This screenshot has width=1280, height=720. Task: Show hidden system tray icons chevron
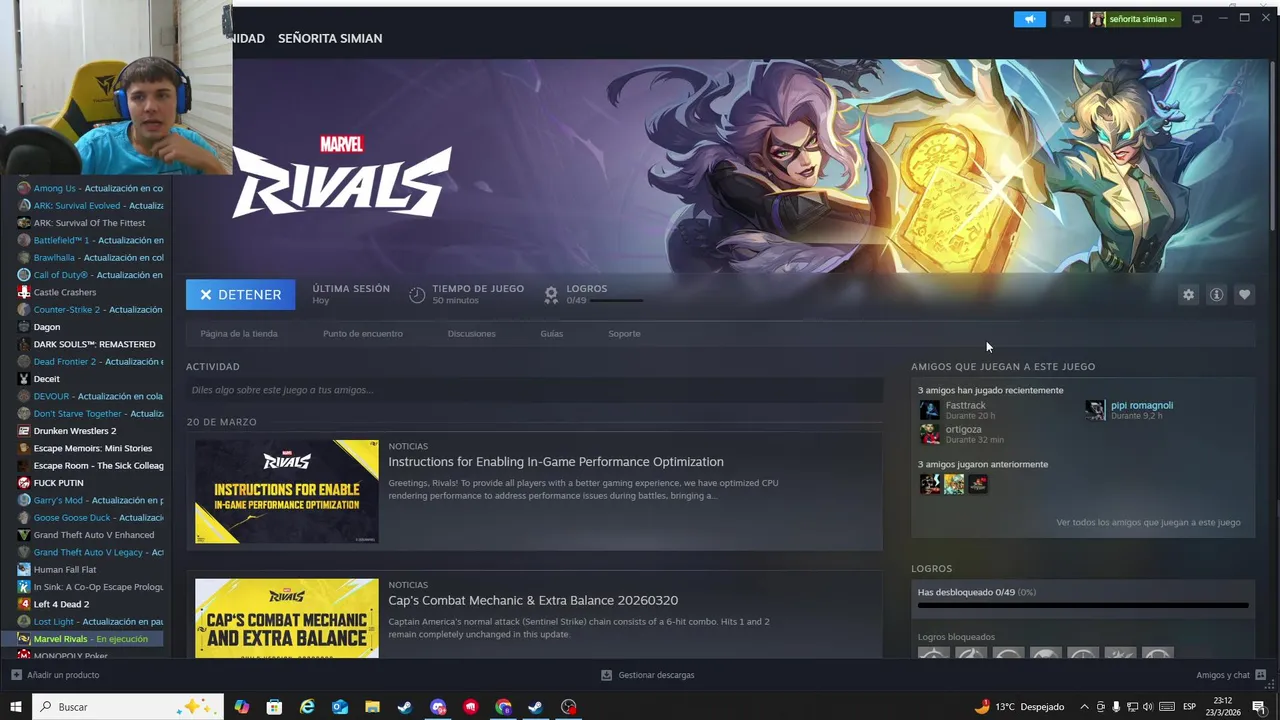click(x=1084, y=707)
